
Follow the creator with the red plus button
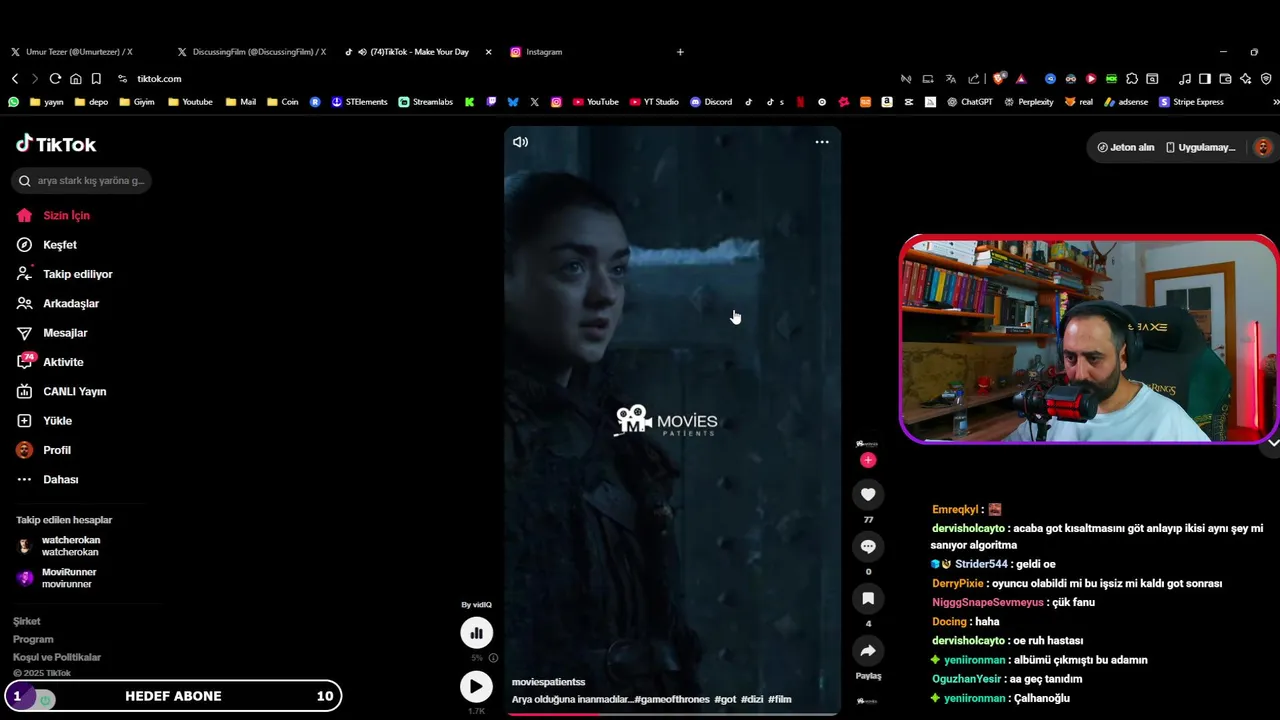(868, 460)
